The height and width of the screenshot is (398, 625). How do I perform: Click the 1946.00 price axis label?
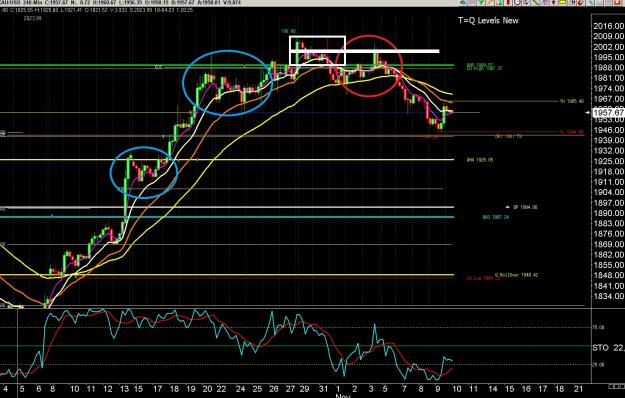[x=608, y=130]
